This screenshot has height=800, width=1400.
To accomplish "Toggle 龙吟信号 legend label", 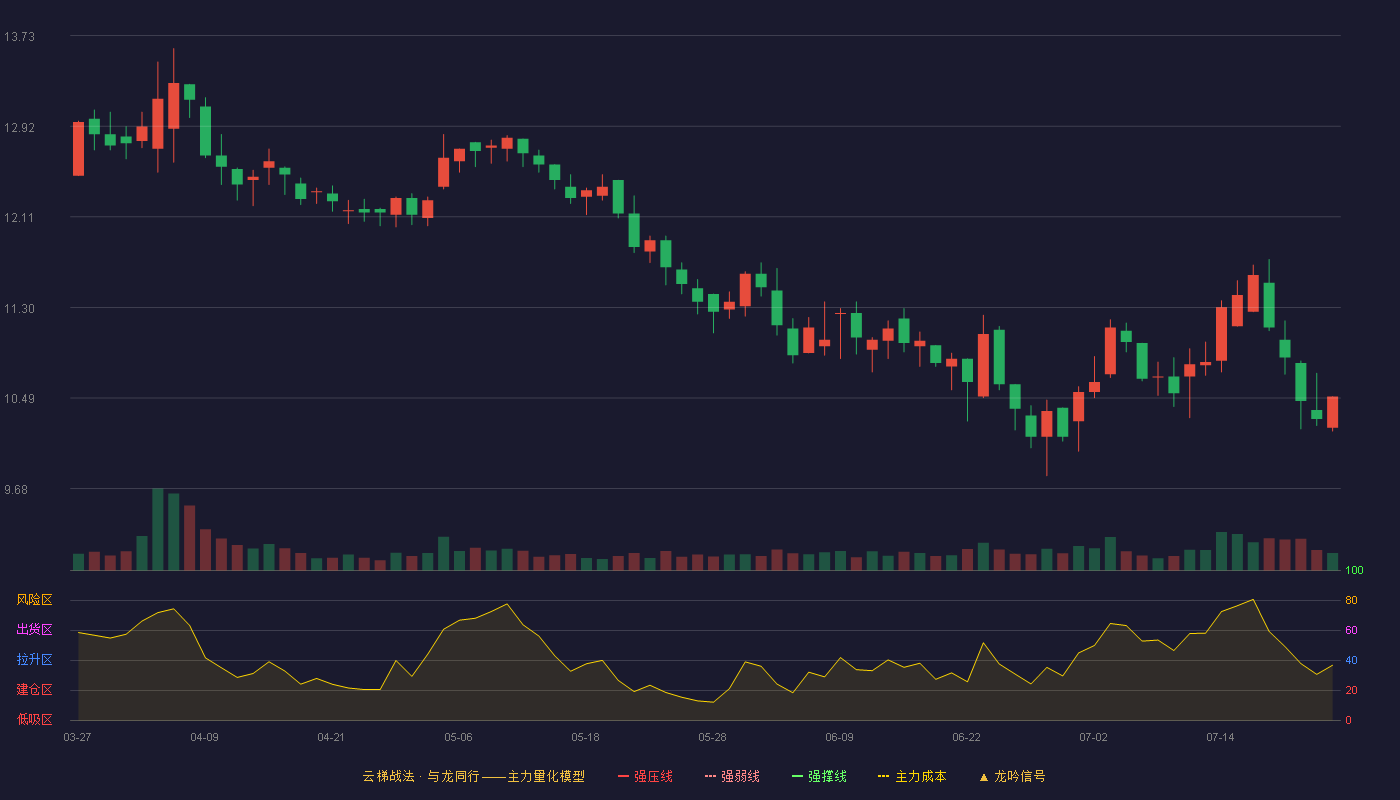I will (x=1020, y=776).
